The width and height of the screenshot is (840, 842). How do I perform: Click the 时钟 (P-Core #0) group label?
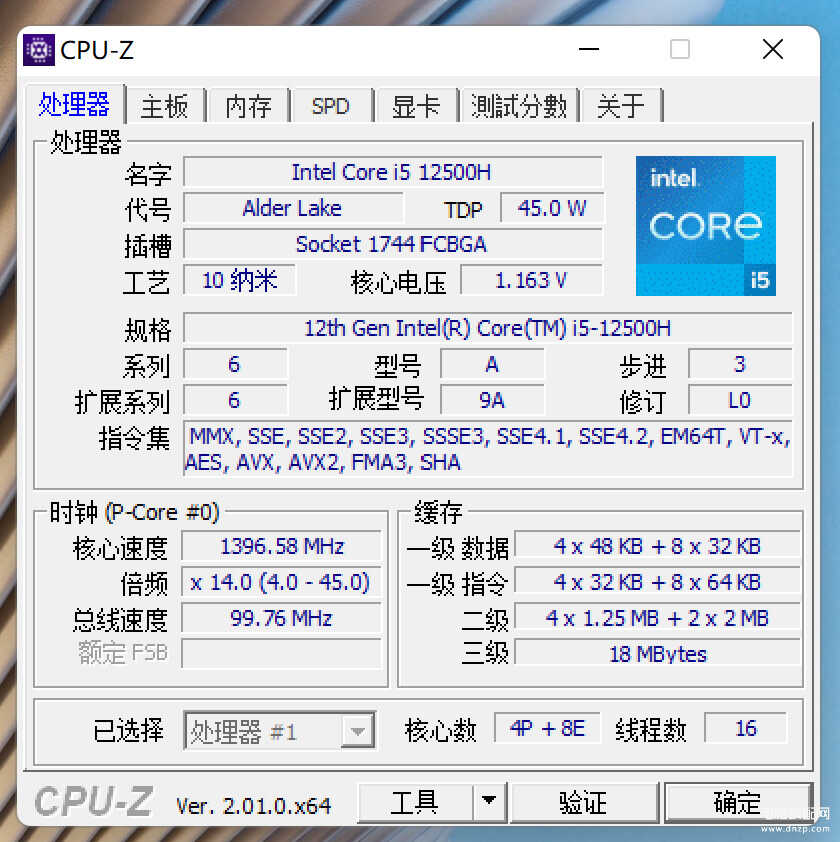point(134,512)
